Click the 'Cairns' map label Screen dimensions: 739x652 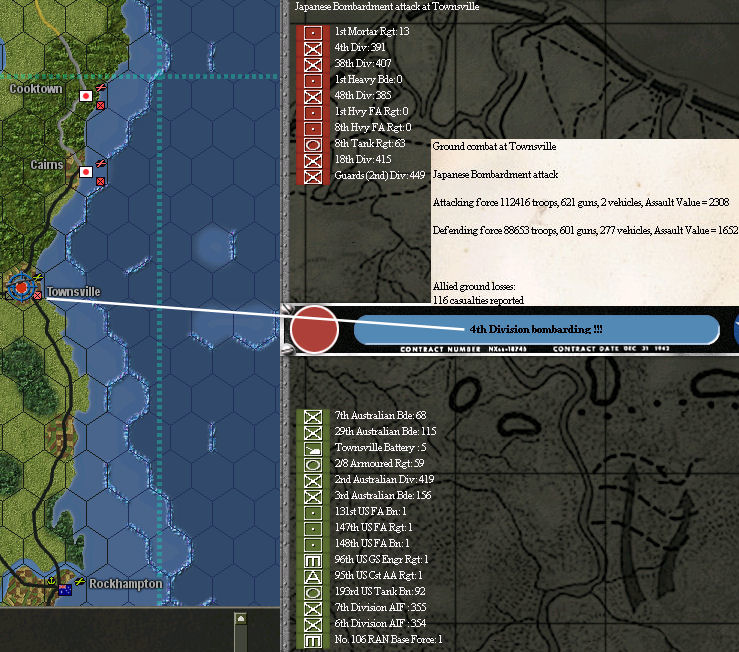[x=47, y=165]
